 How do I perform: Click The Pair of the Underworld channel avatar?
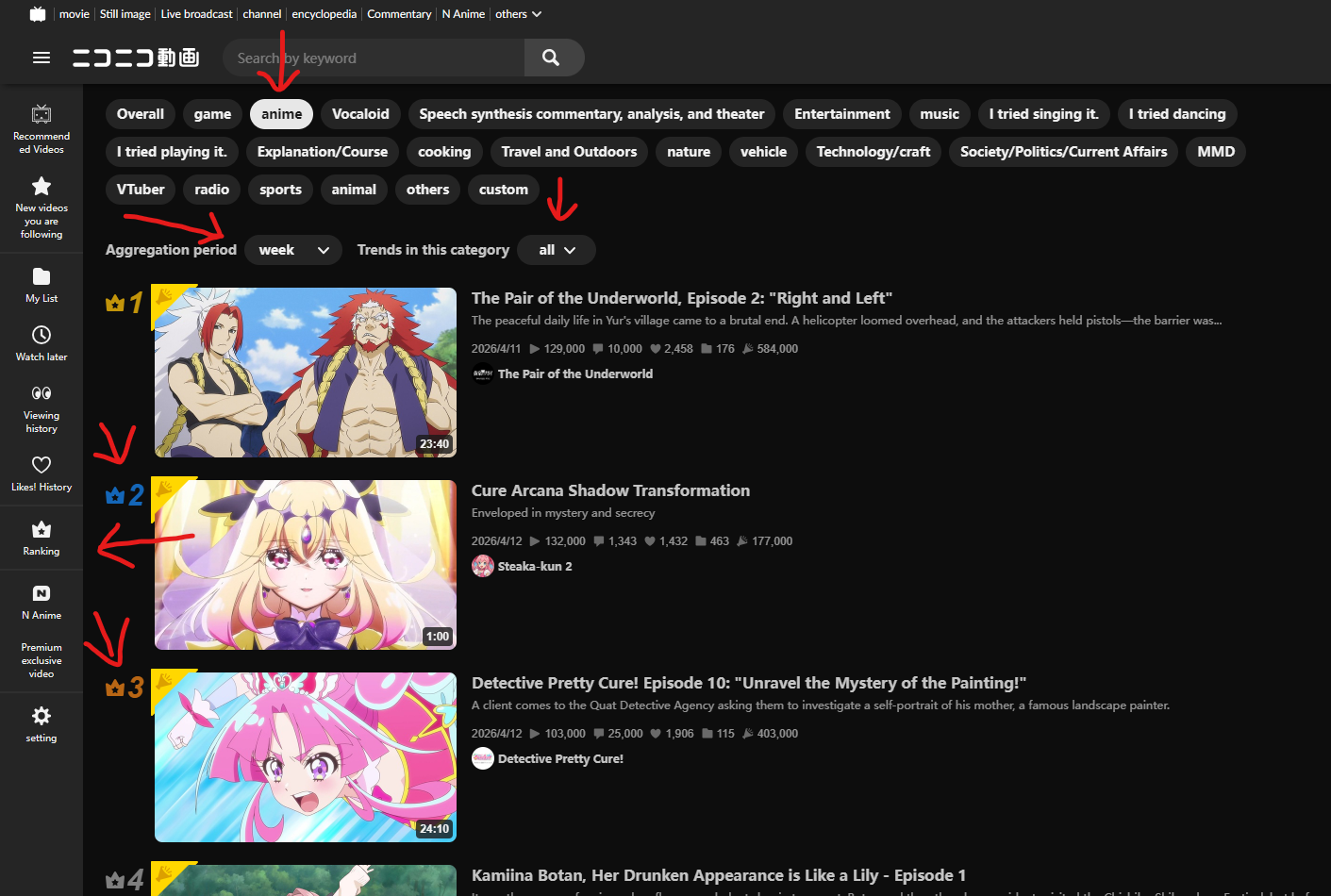pos(483,373)
